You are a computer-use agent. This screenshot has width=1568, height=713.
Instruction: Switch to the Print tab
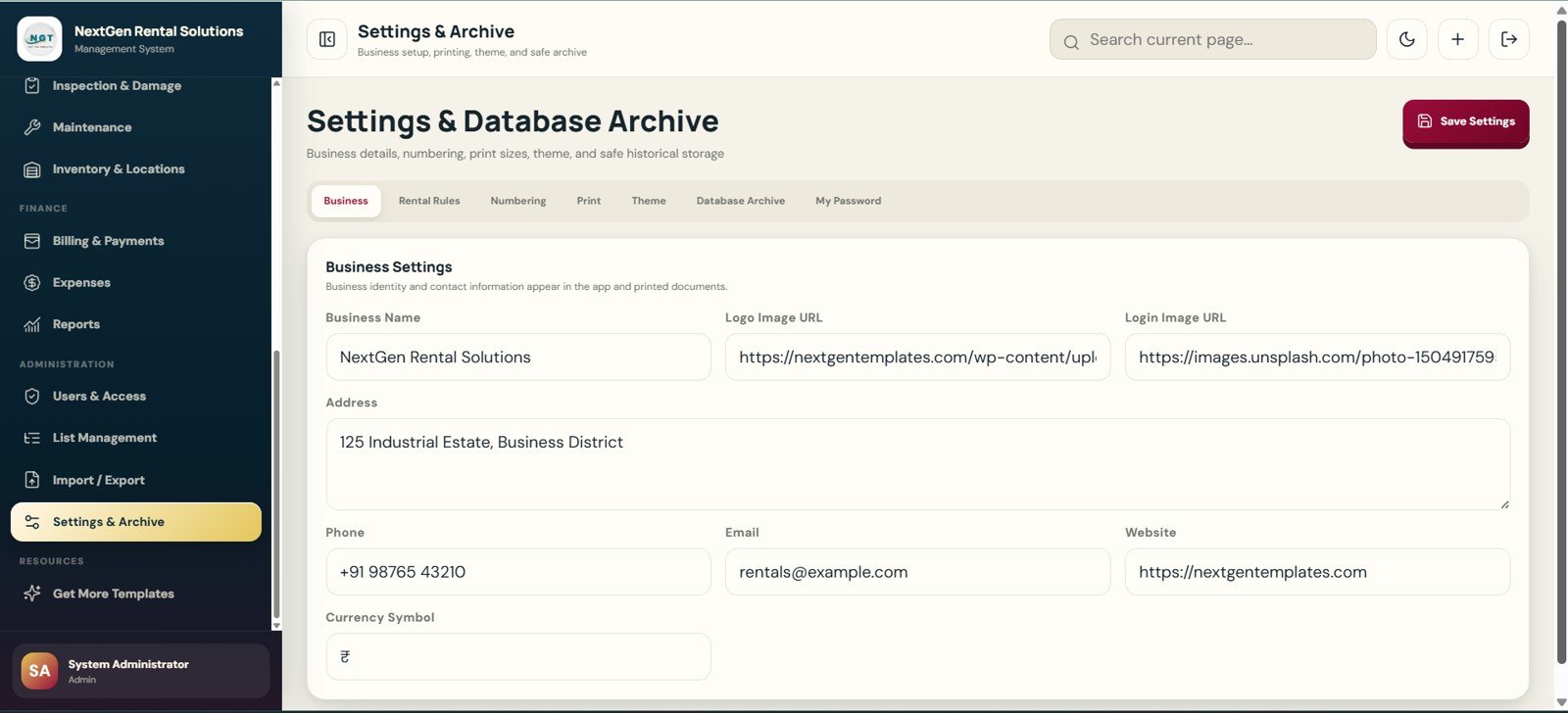pos(589,201)
